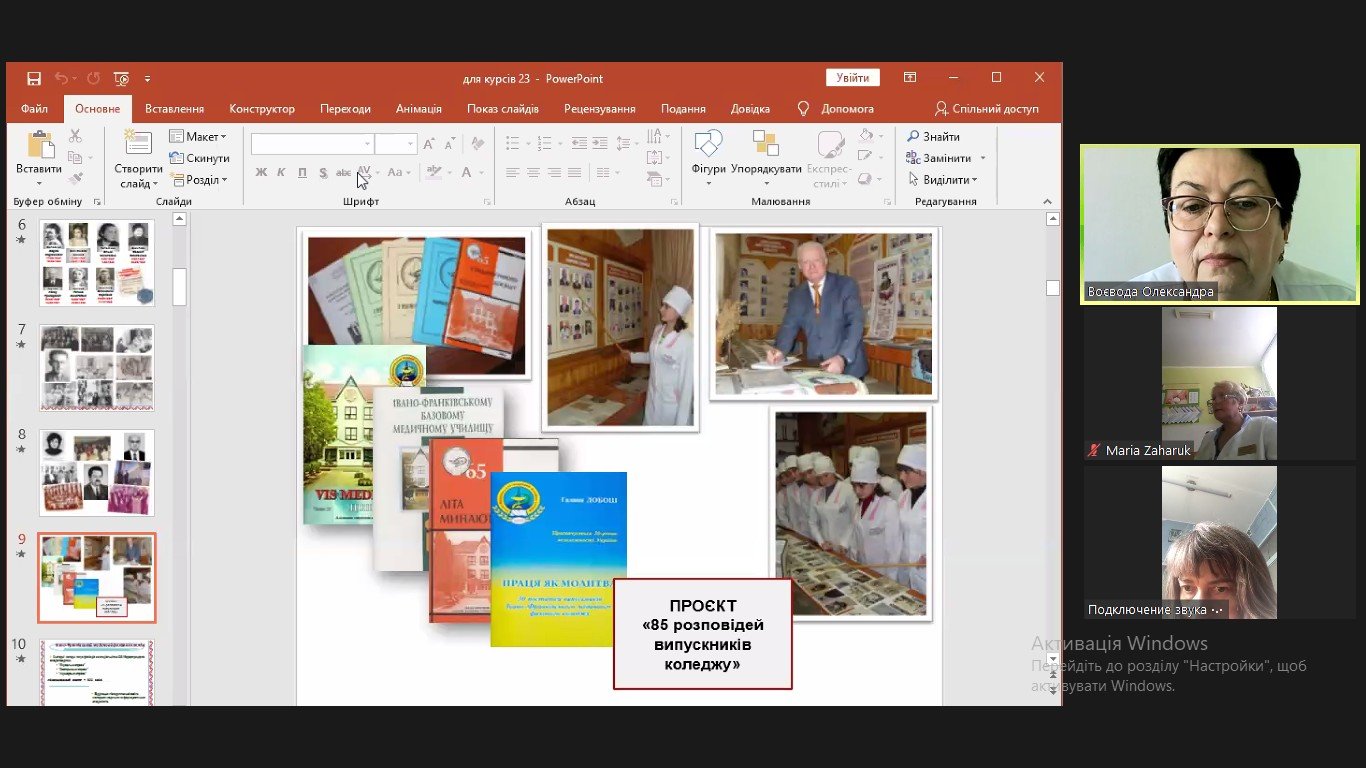Toggle bold (Ж) formatting
The width and height of the screenshot is (1366, 768).
pos(261,173)
